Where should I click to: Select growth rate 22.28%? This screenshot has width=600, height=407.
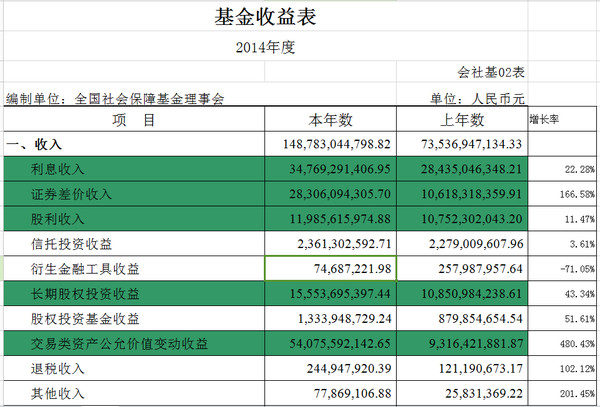click(562, 169)
